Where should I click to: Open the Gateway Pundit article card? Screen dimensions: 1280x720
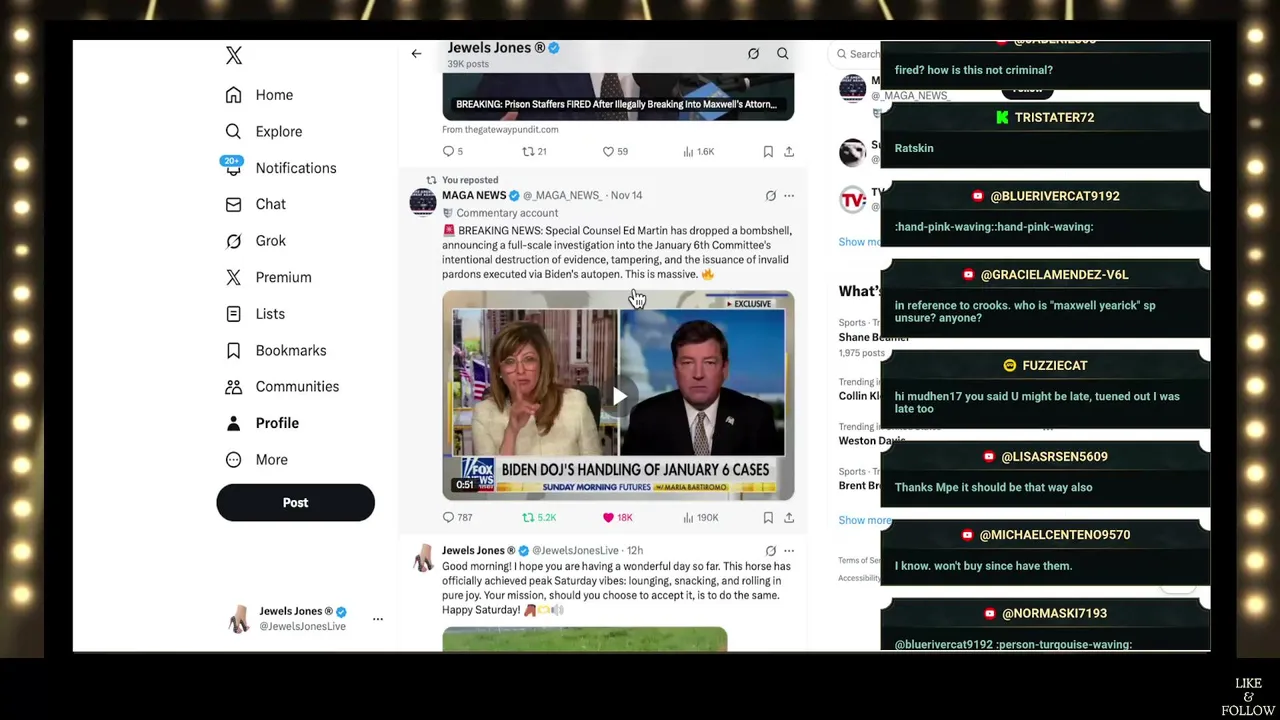click(618, 97)
